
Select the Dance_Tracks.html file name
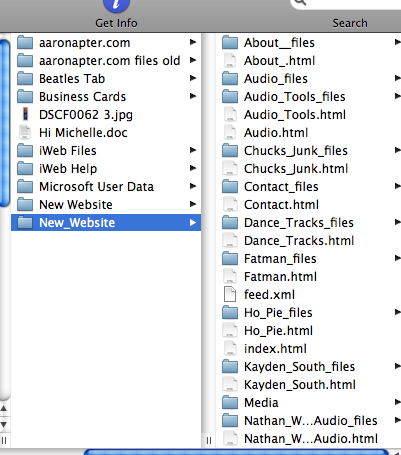tap(299, 241)
